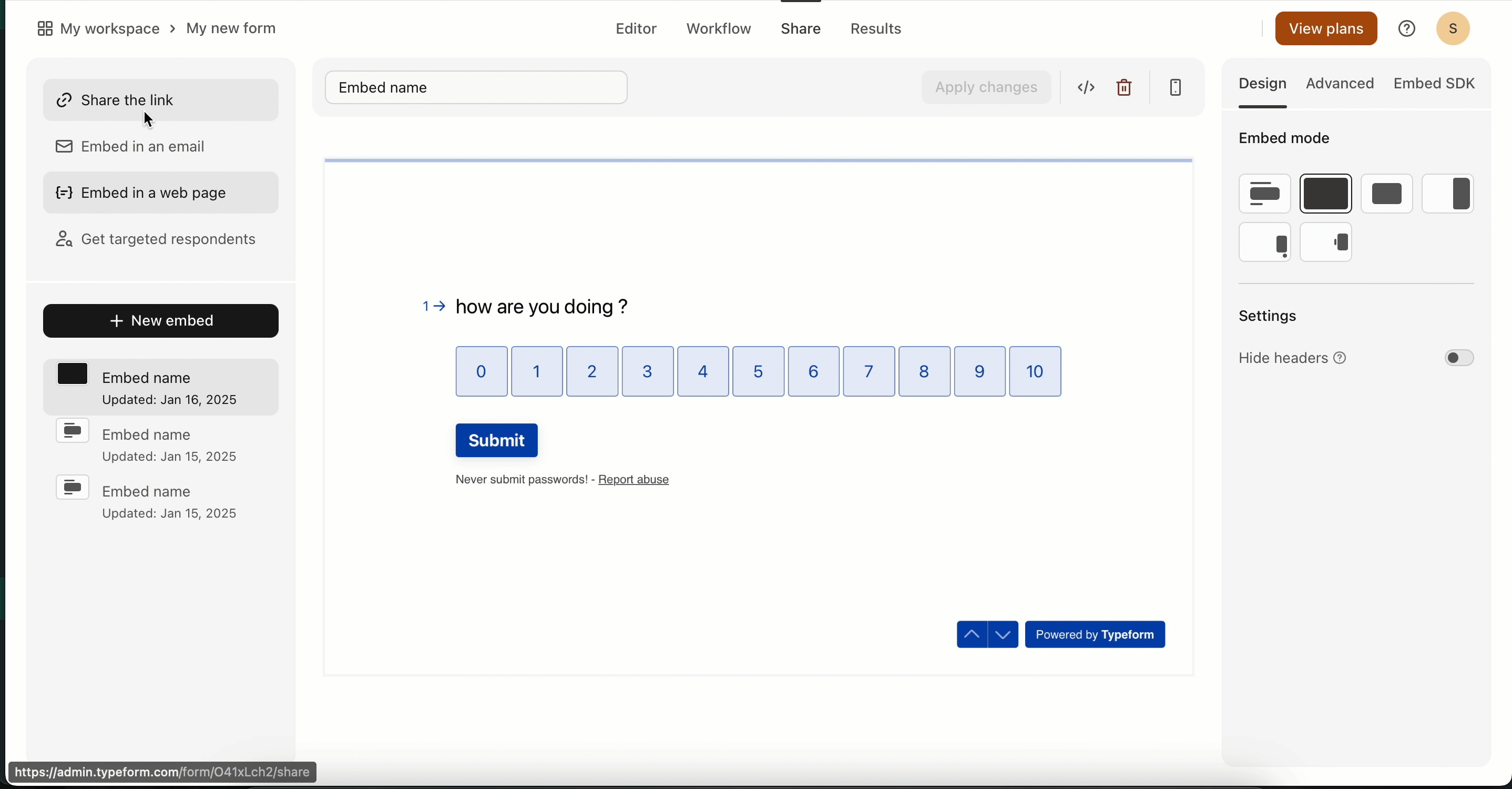The image size is (1512, 789).
Task: Open the Results tab
Action: tap(876, 29)
